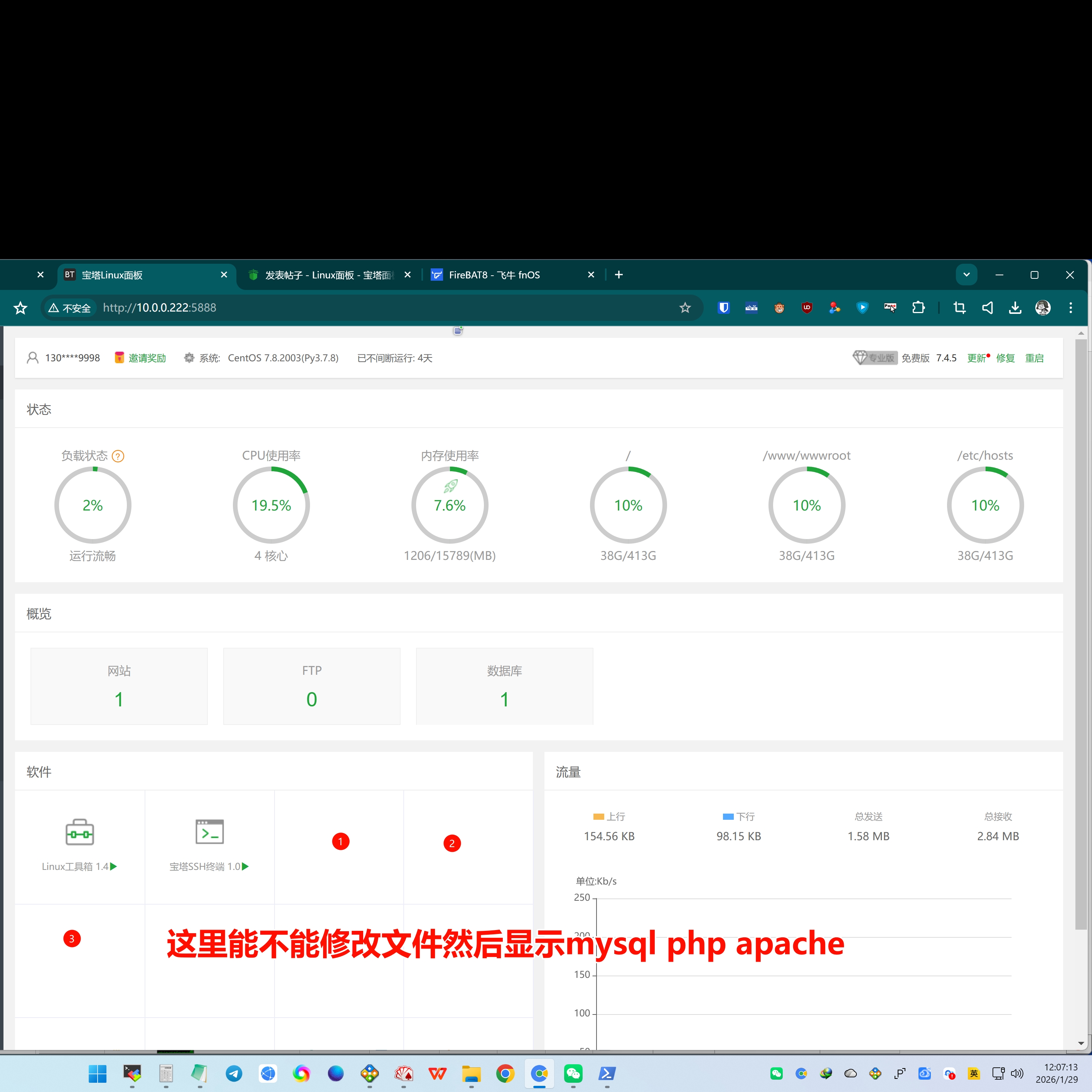Click the 修复 repair link
This screenshot has width=1092, height=1092.
click(1005, 358)
